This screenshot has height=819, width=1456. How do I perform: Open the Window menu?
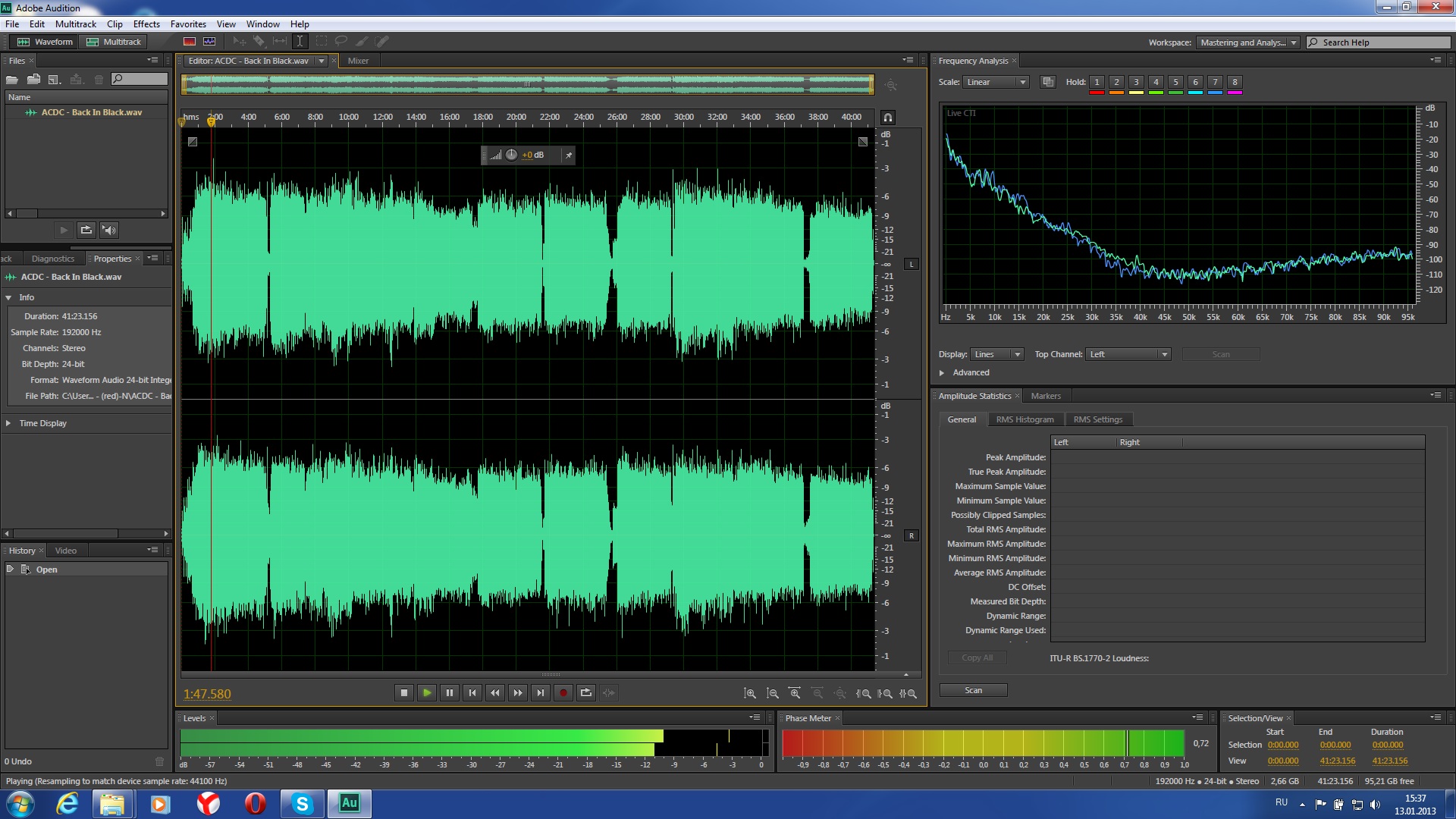(262, 24)
